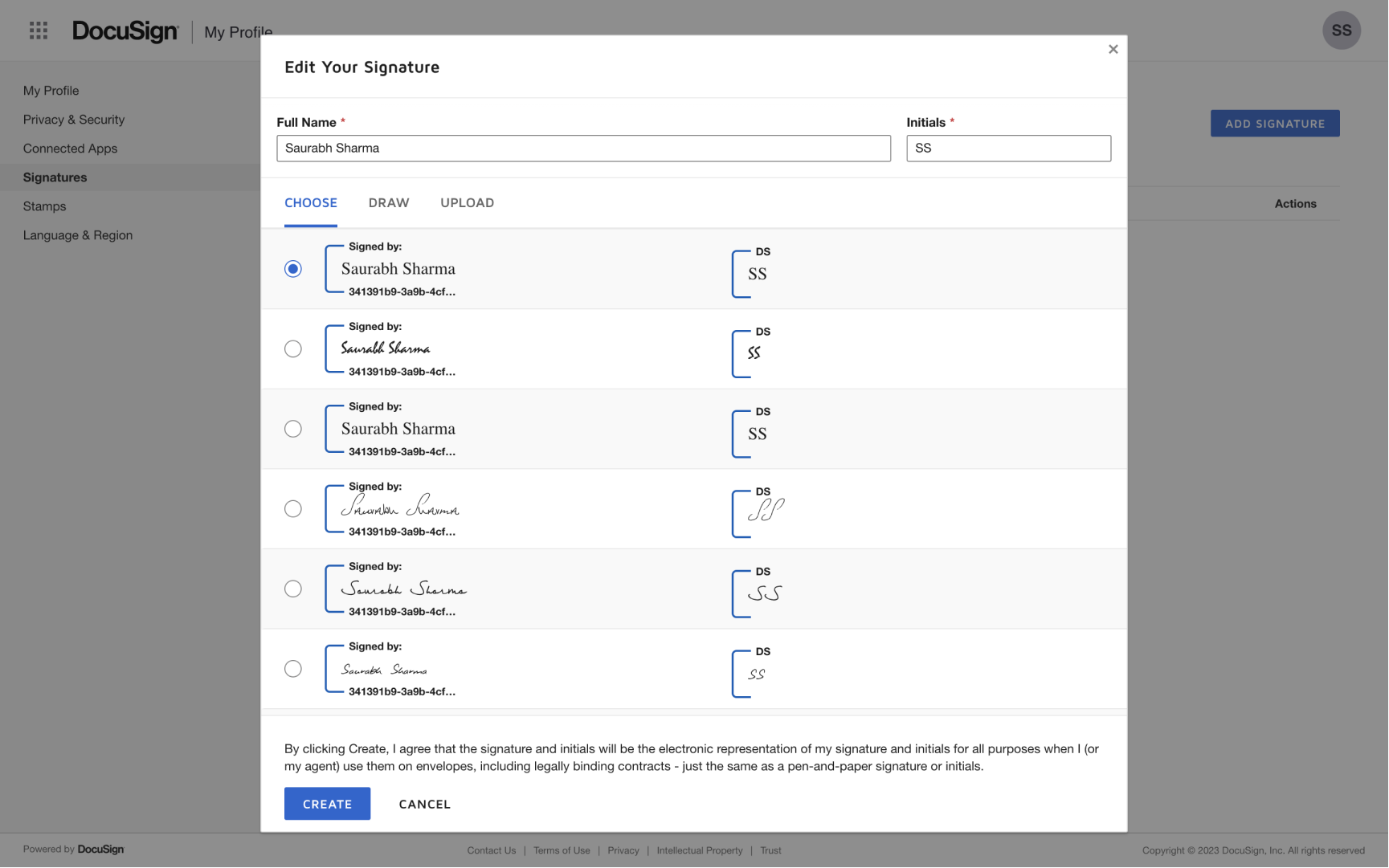Open Connected Apps section

70,148
